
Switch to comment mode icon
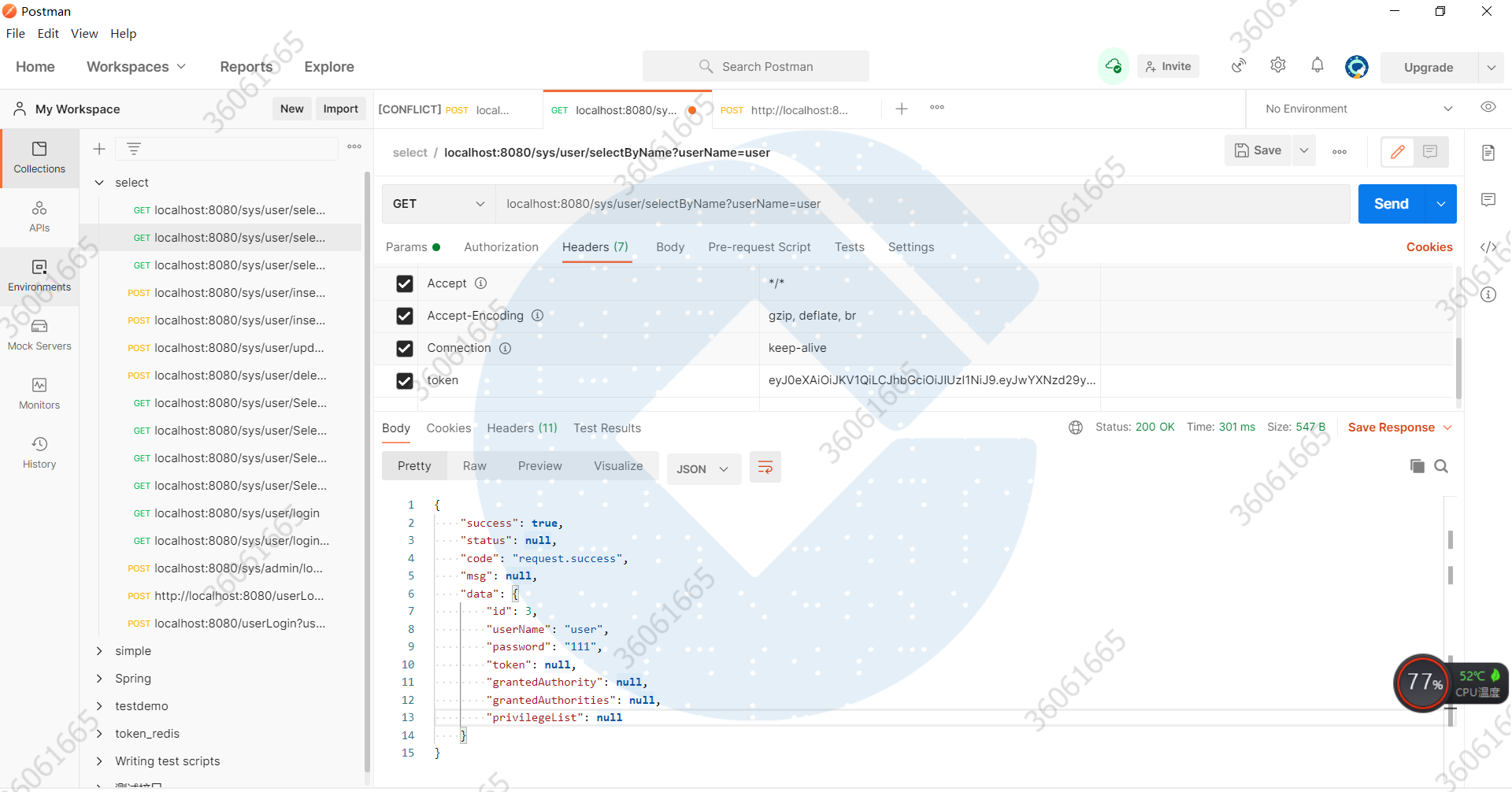coord(1430,151)
